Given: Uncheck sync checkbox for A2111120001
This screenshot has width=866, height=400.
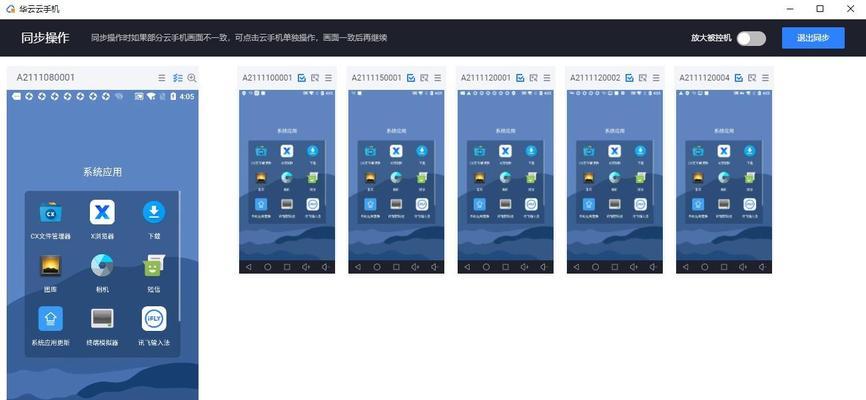Looking at the screenshot, I should coord(520,78).
